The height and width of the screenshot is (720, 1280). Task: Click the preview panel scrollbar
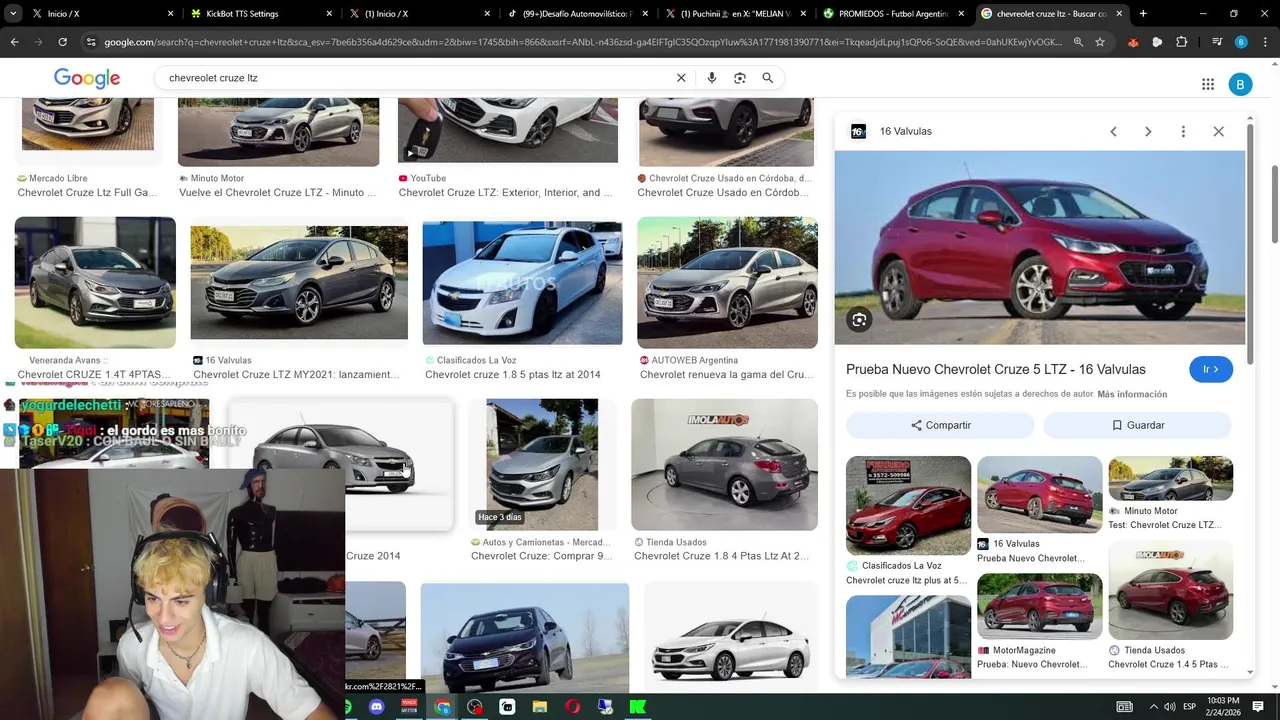click(1249, 245)
